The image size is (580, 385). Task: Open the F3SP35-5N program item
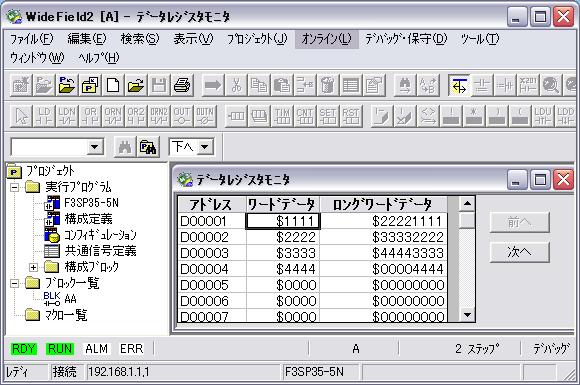pos(91,203)
